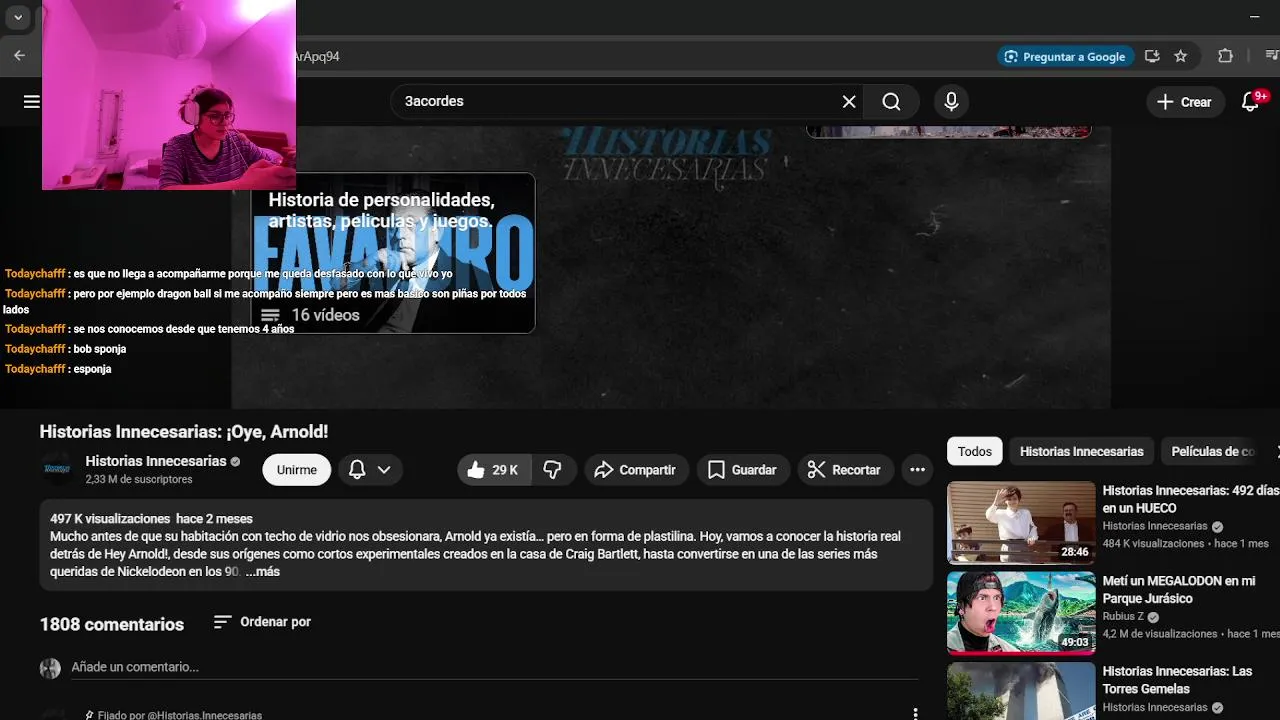Screen dimensions: 1280x720
Task: Click chat message esponja
Action: pyautogui.click(x=92, y=369)
